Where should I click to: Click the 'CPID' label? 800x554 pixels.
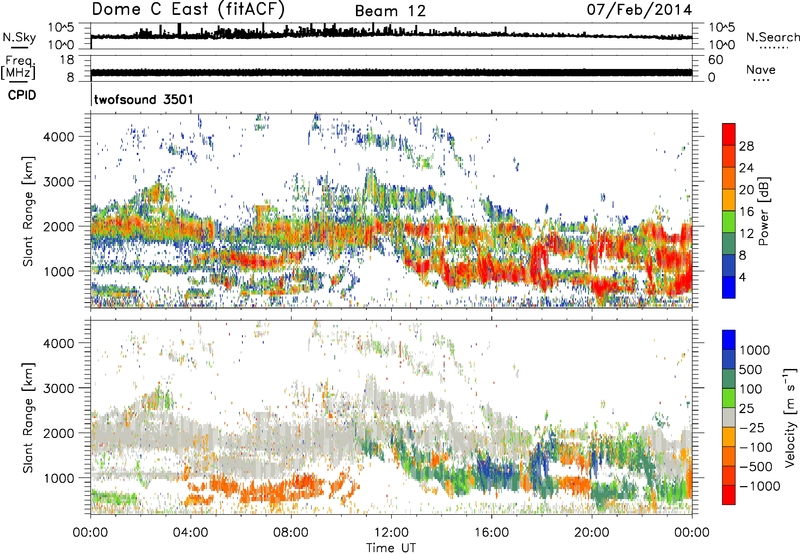coord(22,95)
